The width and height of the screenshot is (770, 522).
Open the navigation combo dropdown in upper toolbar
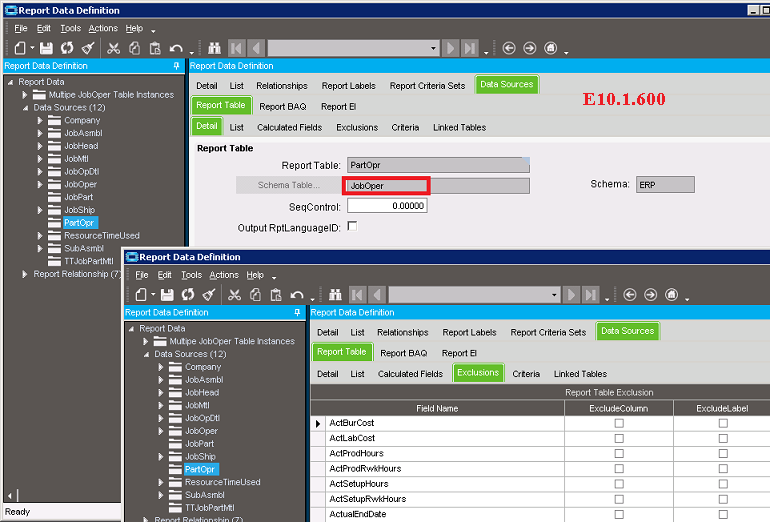(434, 48)
